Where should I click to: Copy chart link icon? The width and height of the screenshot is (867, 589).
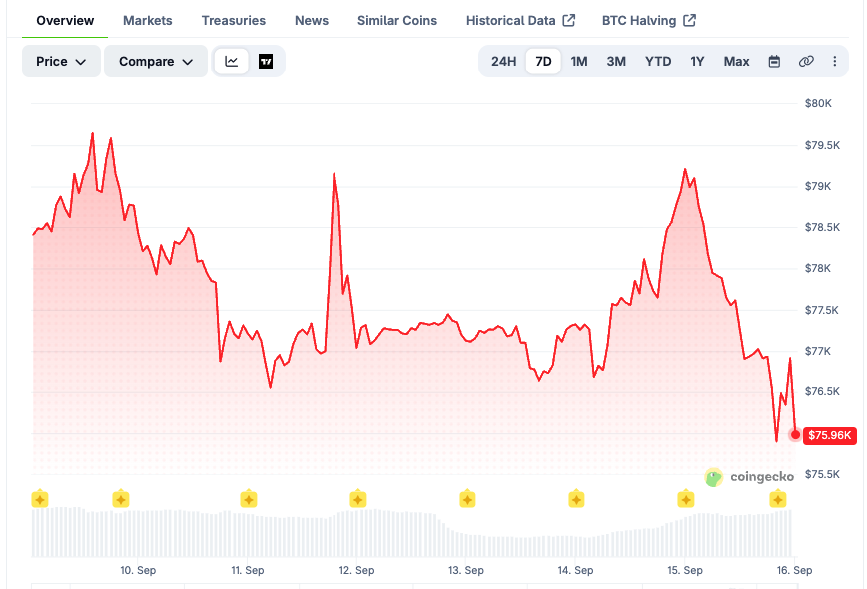806,61
